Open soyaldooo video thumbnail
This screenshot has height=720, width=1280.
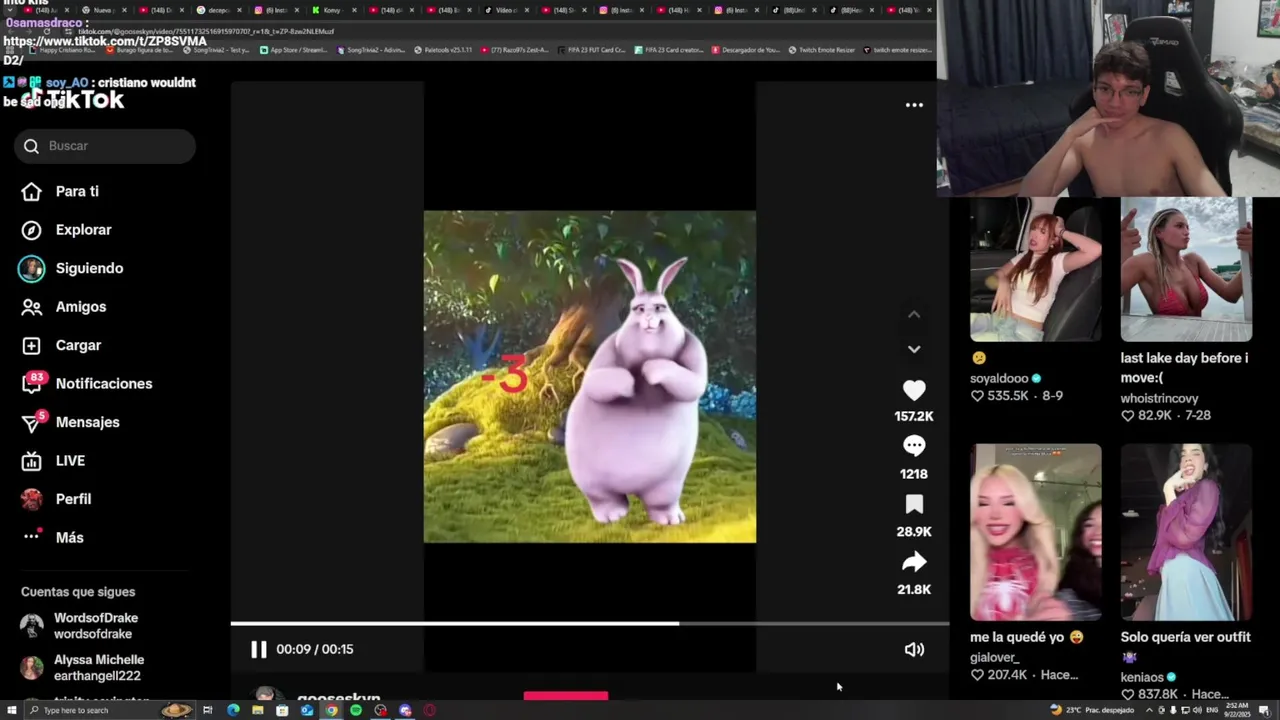pos(1036,270)
